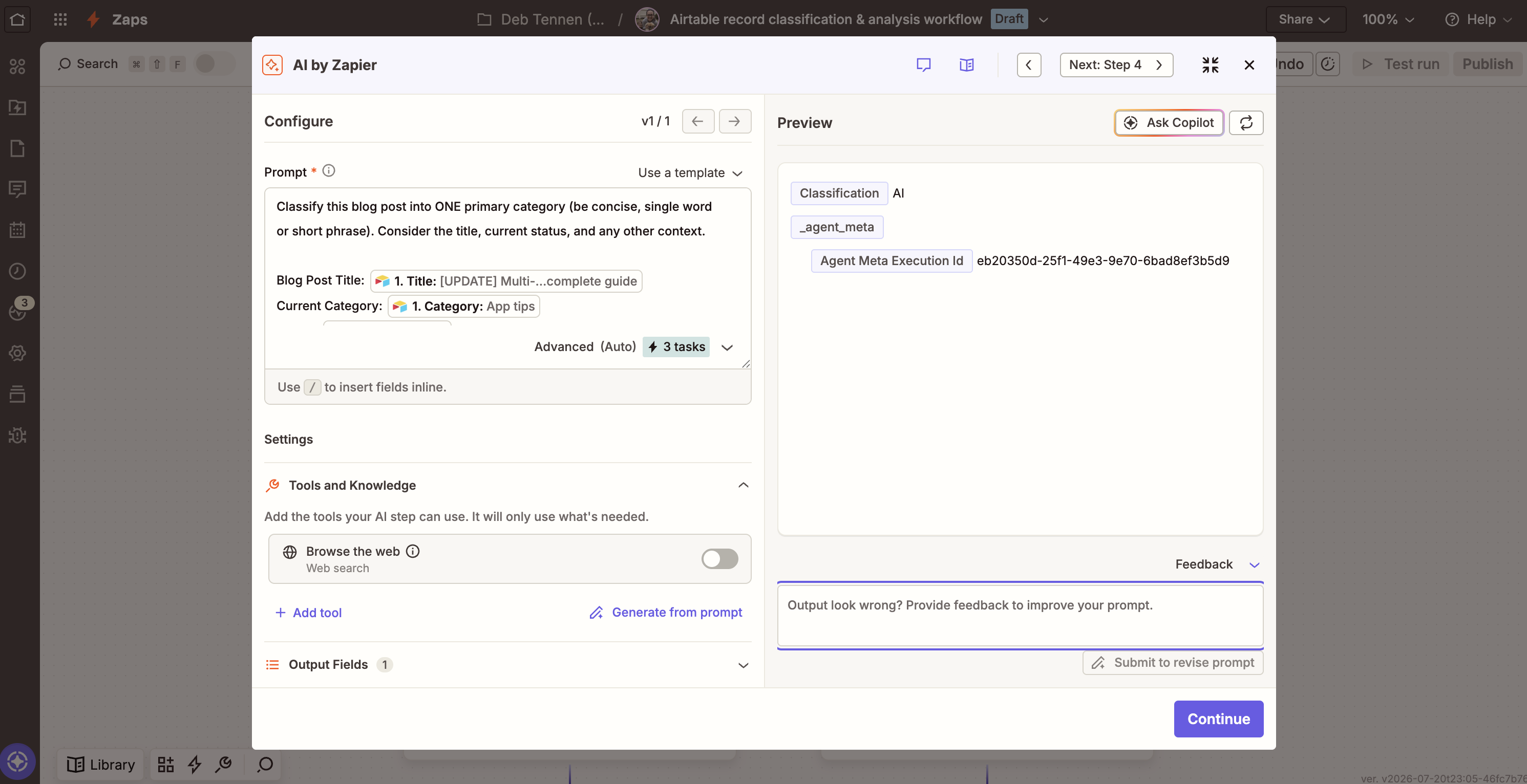
Task: Click the Ask Copilot button
Action: coord(1169,123)
